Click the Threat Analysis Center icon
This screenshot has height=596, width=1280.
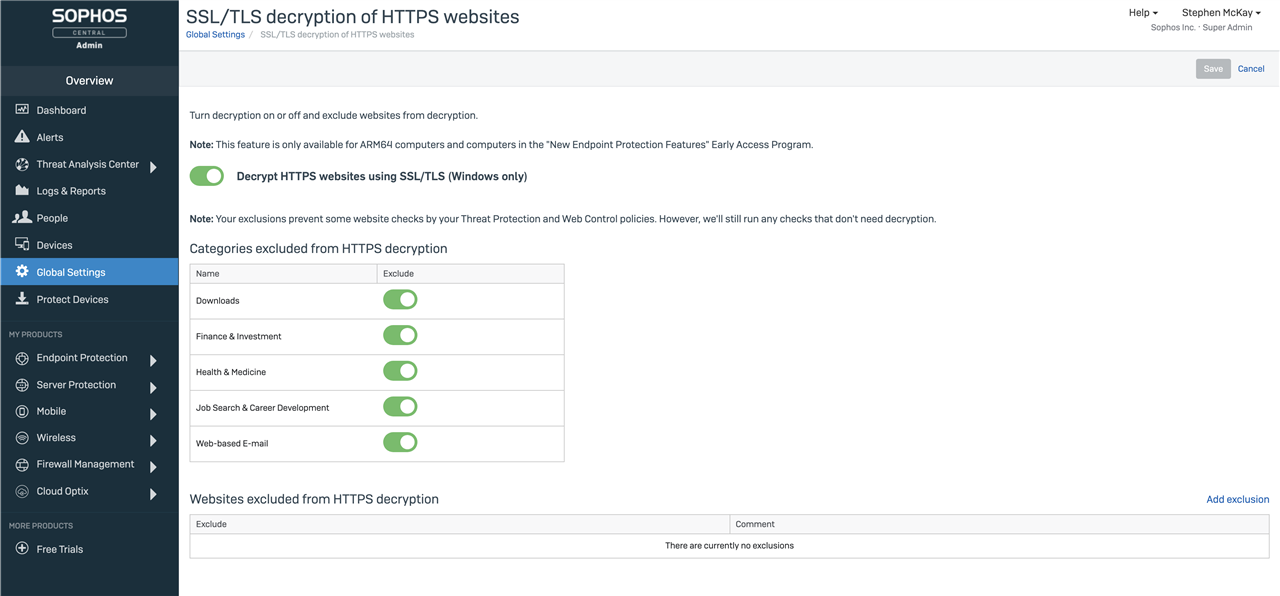(22, 164)
